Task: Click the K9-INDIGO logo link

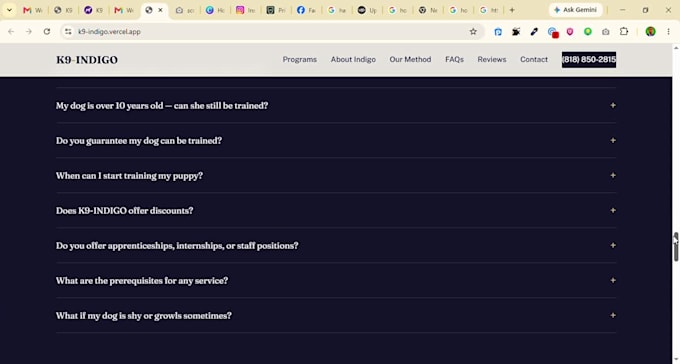Action: 87,60
